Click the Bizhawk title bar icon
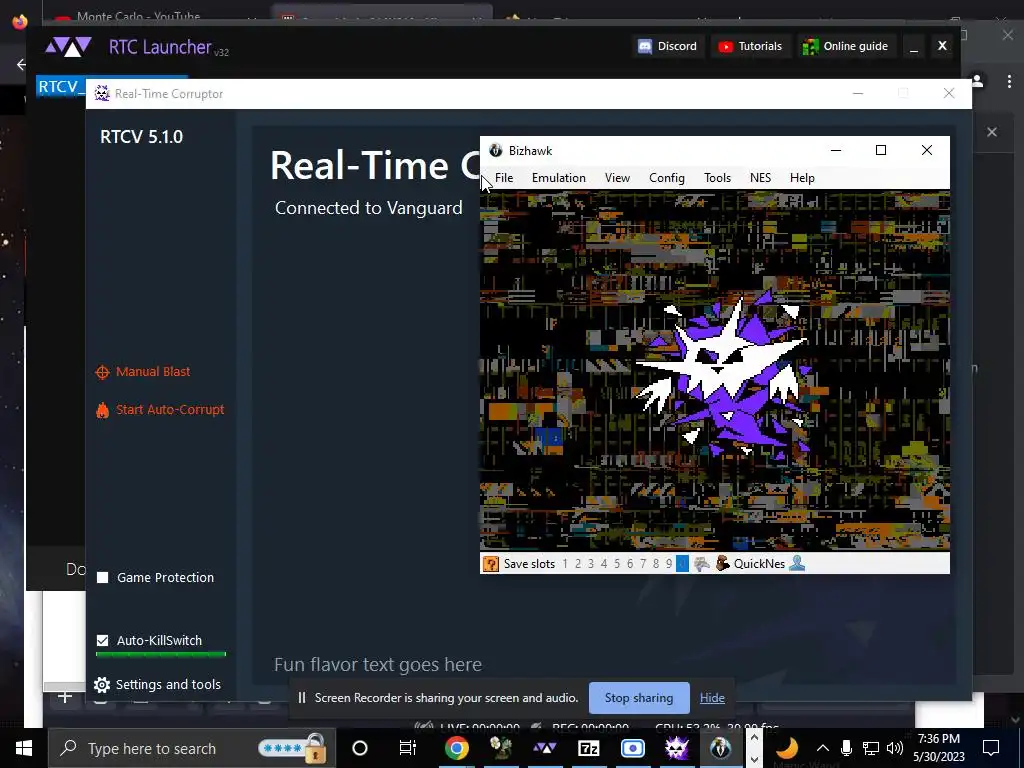Screen dimensions: 1024x768 click(x=496, y=150)
